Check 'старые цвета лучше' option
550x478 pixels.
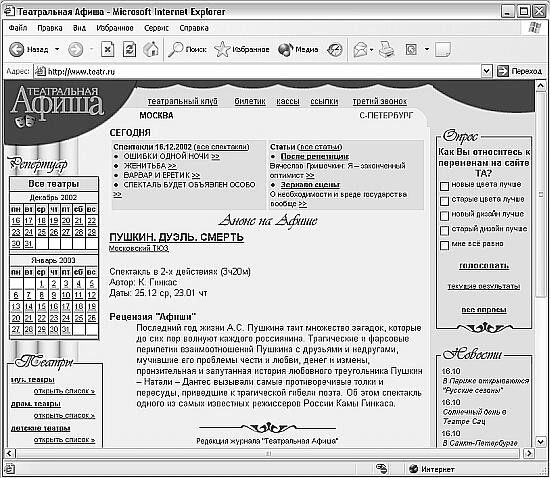pos(444,201)
